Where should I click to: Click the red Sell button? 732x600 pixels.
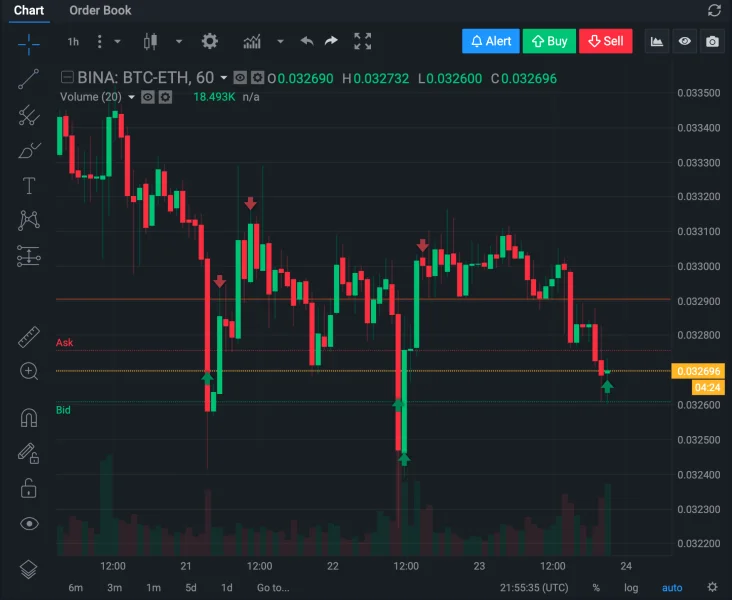tap(605, 41)
